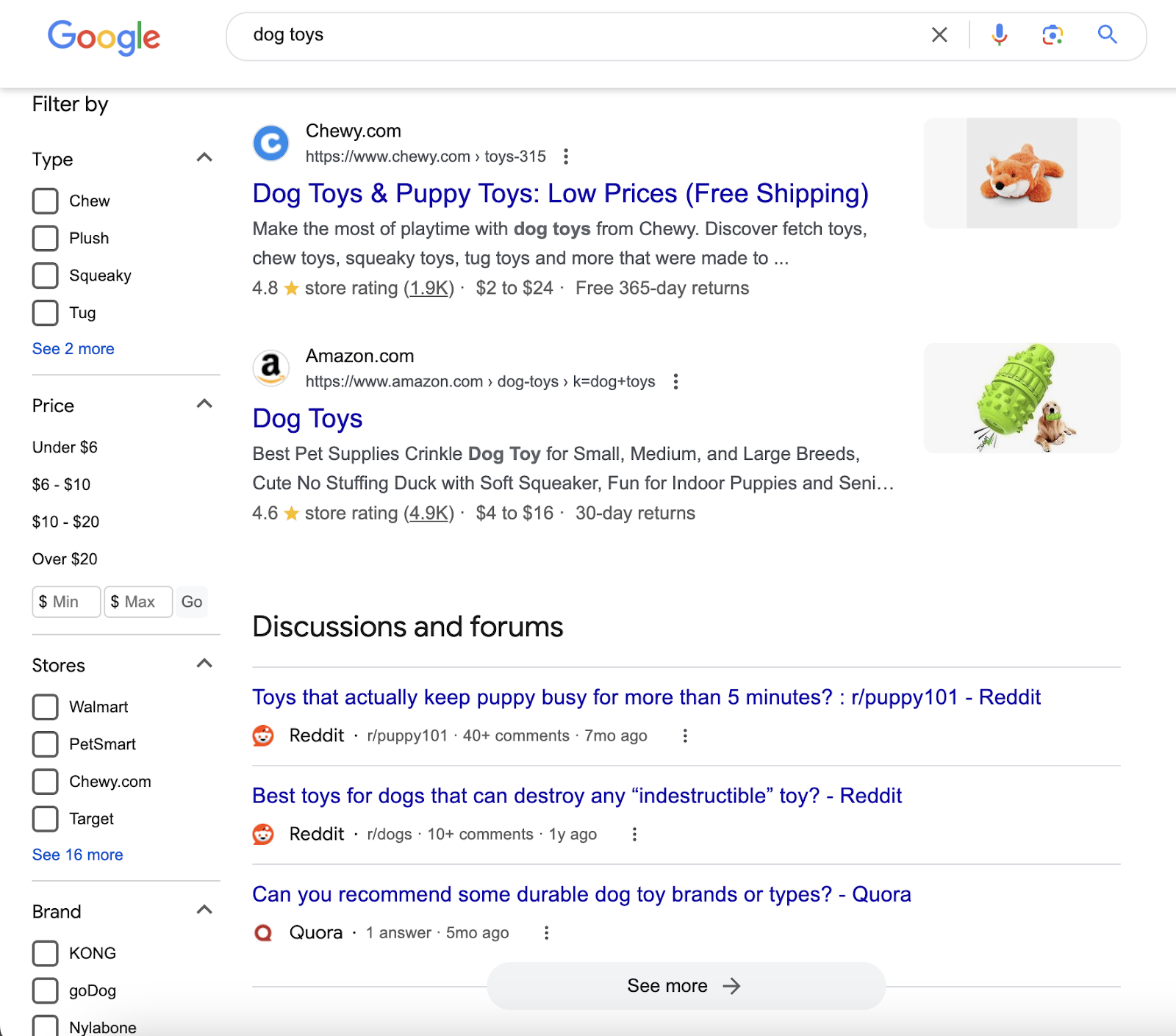The width and height of the screenshot is (1176, 1036).
Task: Click the amazon.com dog-toys URL
Action: tap(480, 381)
